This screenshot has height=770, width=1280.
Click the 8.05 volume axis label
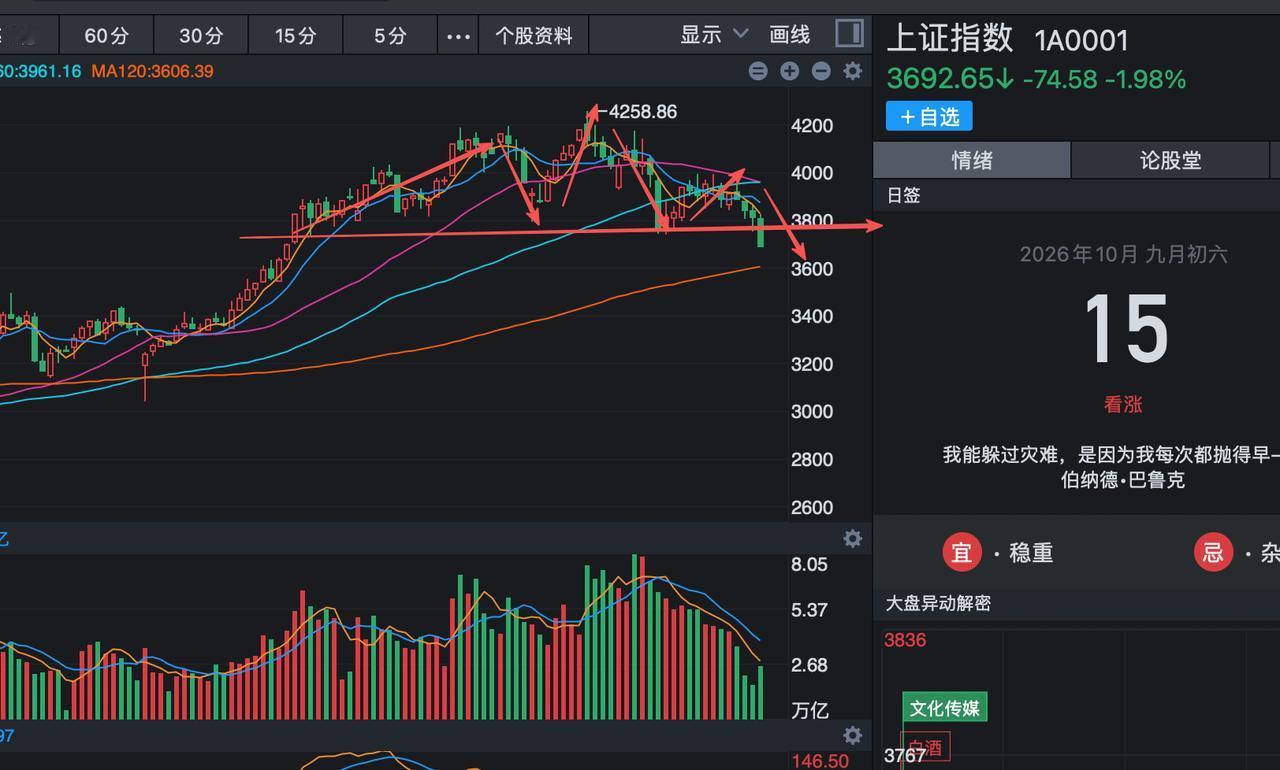pyautogui.click(x=809, y=564)
